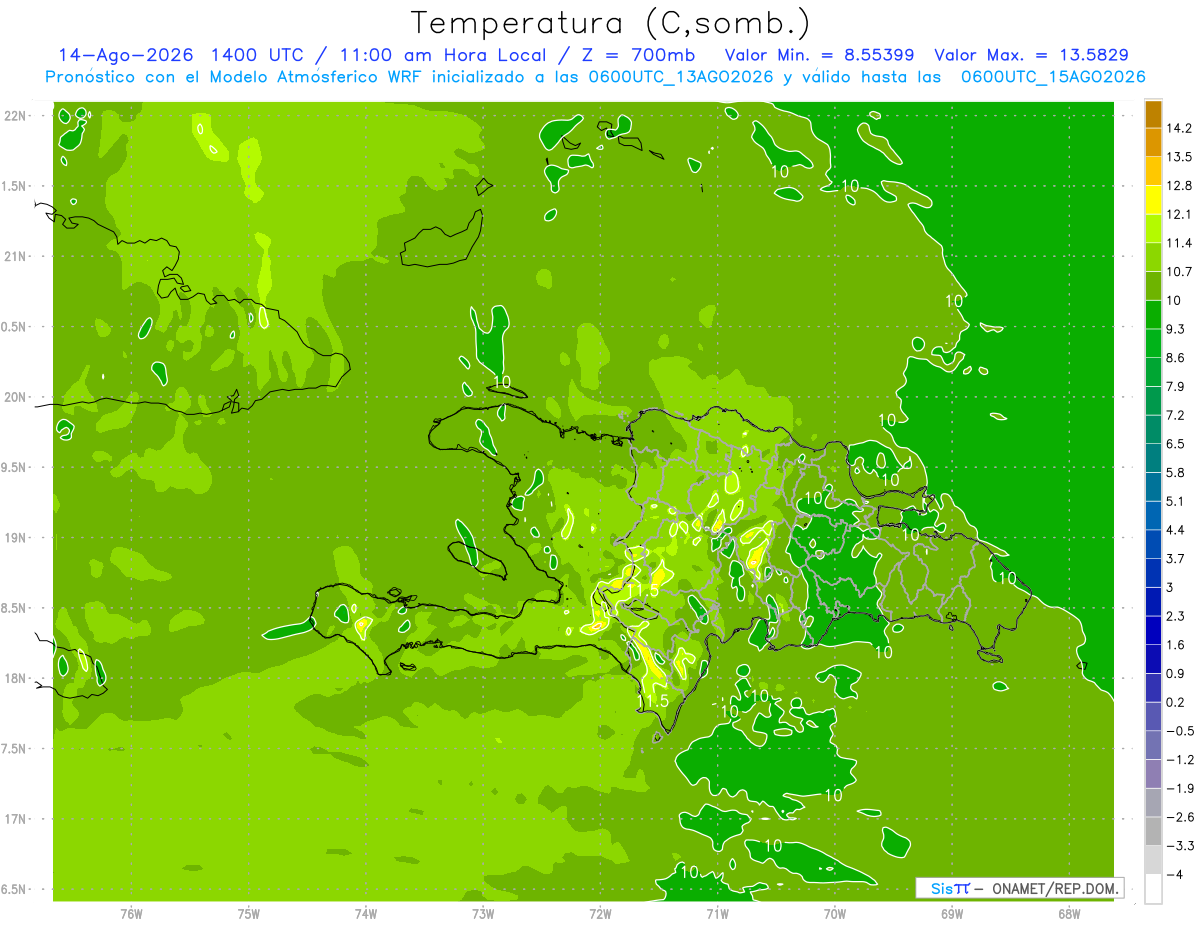Pick the blue swatch between 3 and 3.7

click(1153, 574)
